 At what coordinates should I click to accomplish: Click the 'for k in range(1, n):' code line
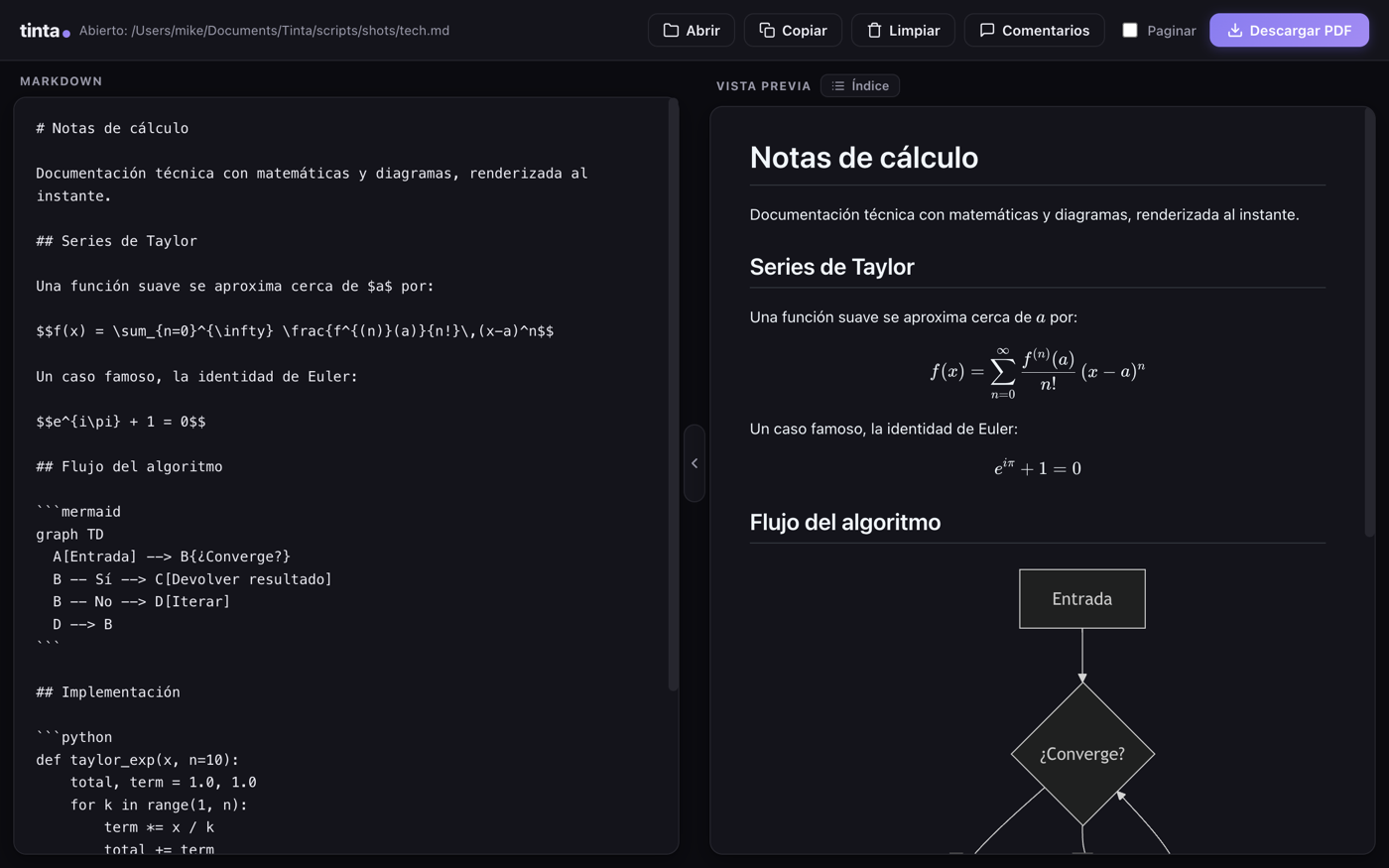coord(159,805)
